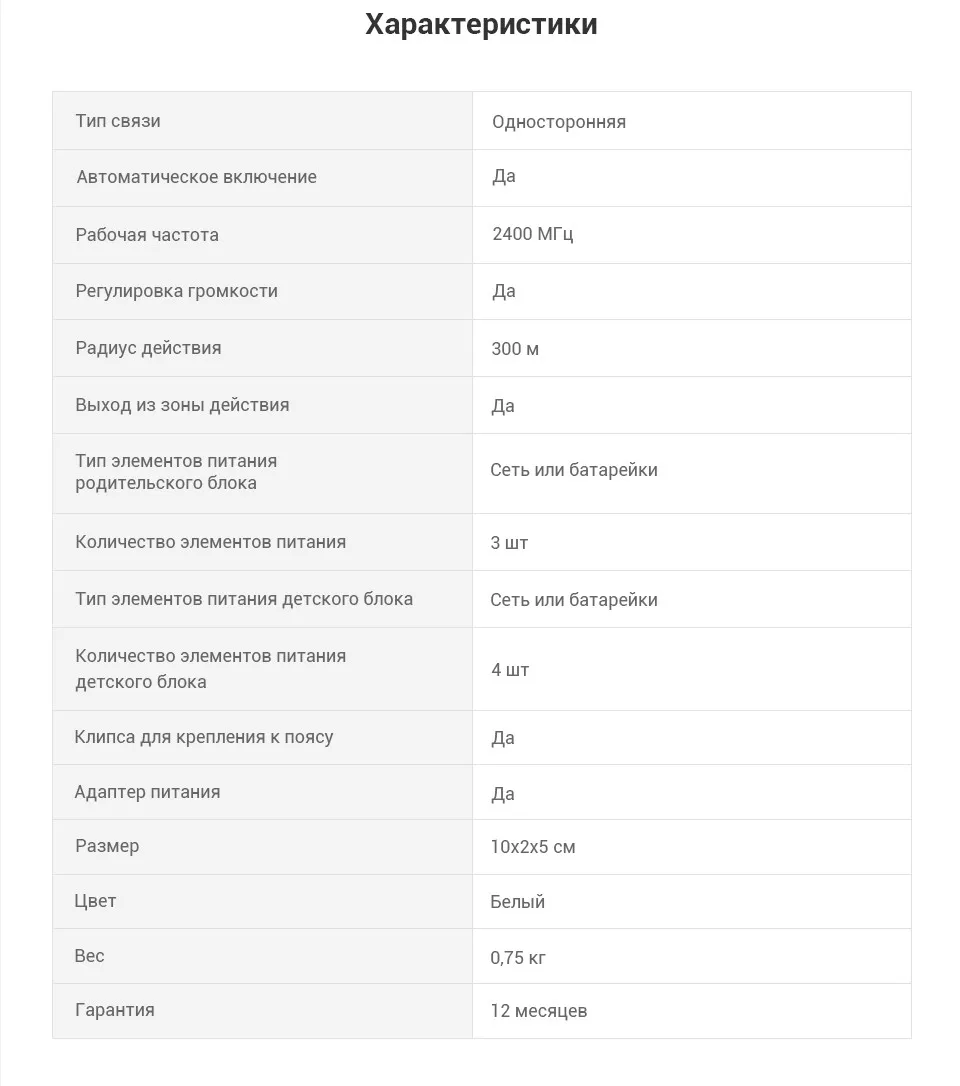Select the Адаптер питания label
The height and width of the screenshot is (1086, 960).
click(x=148, y=792)
